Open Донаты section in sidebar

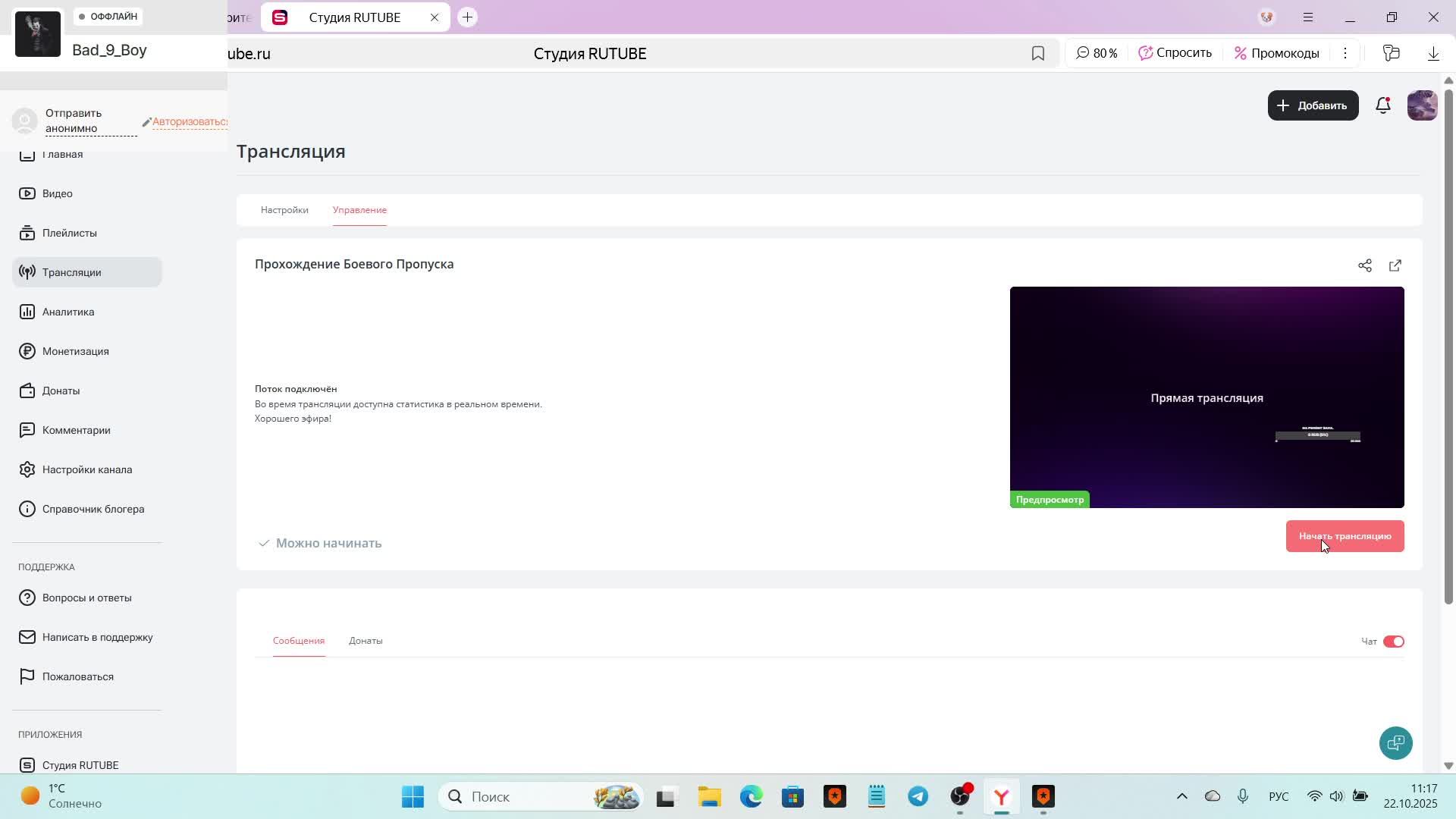(61, 391)
